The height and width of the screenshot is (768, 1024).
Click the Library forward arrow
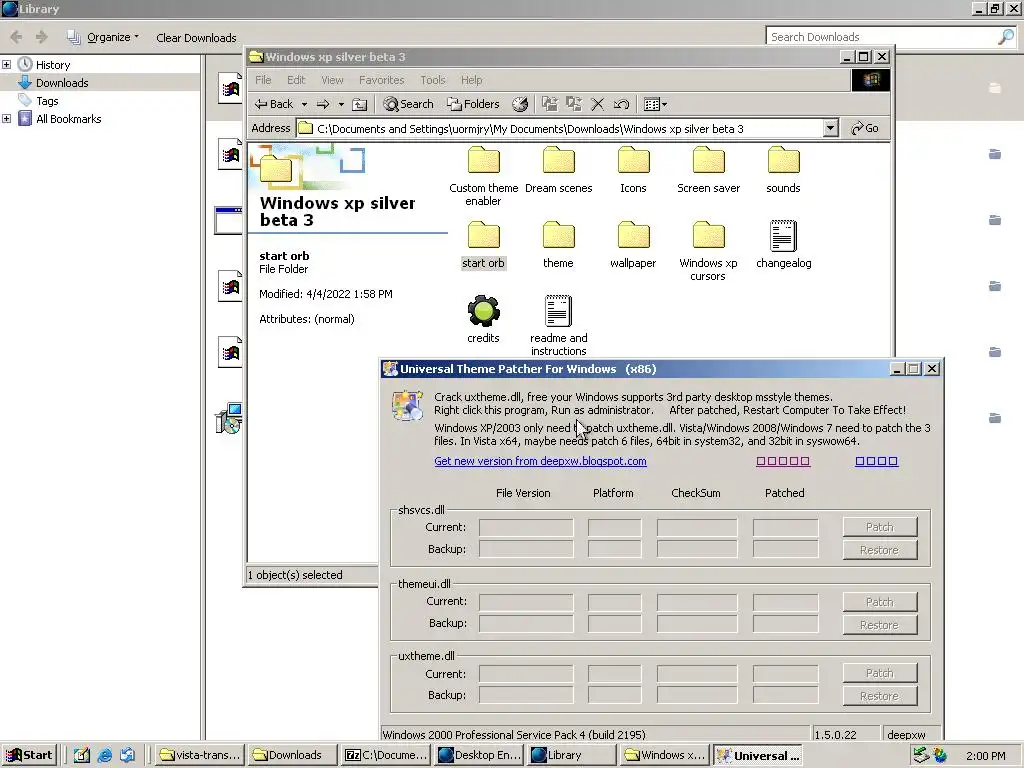pyautogui.click(x=41, y=37)
